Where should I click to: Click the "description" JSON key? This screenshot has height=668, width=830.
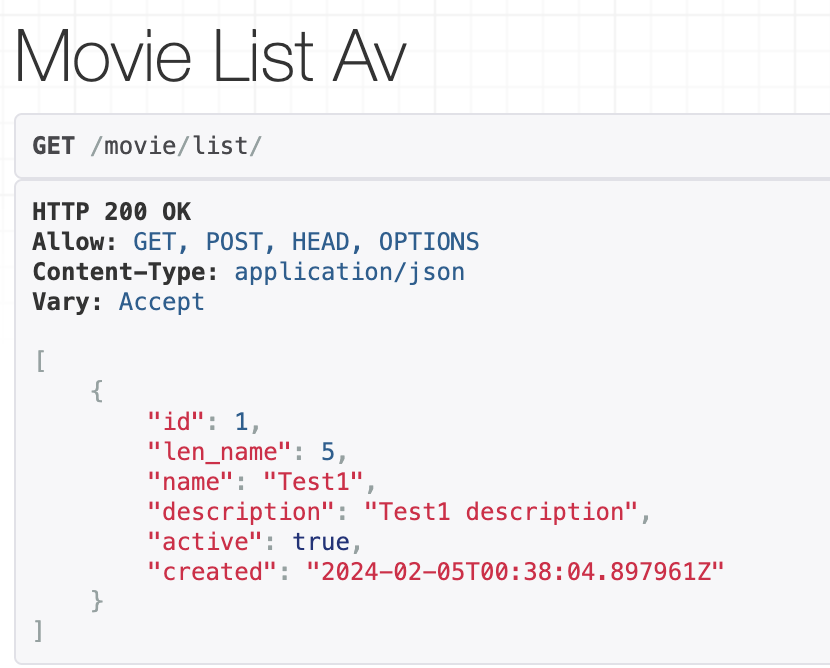tap(241, 512)
